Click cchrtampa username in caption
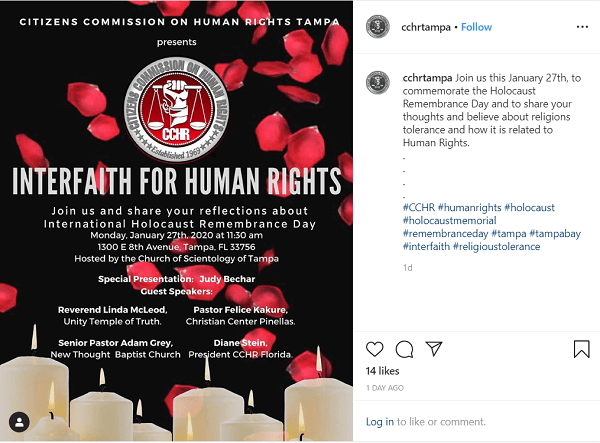This screenshot has height=443, width=600. click(x=427, y=78)
